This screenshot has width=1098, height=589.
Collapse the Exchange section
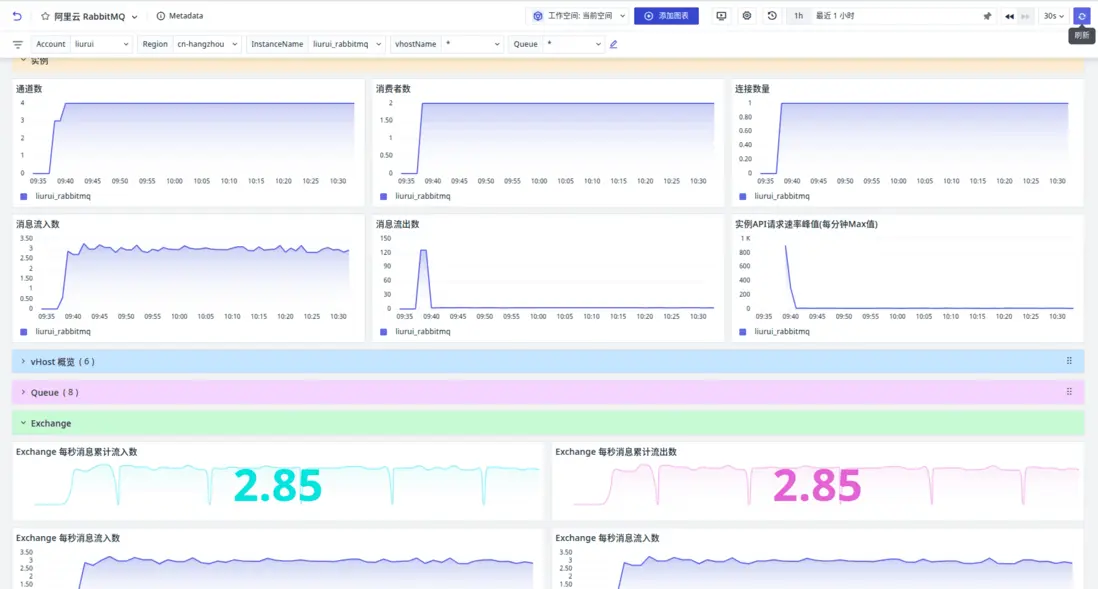pyautogui.click(x=548, y=423)
